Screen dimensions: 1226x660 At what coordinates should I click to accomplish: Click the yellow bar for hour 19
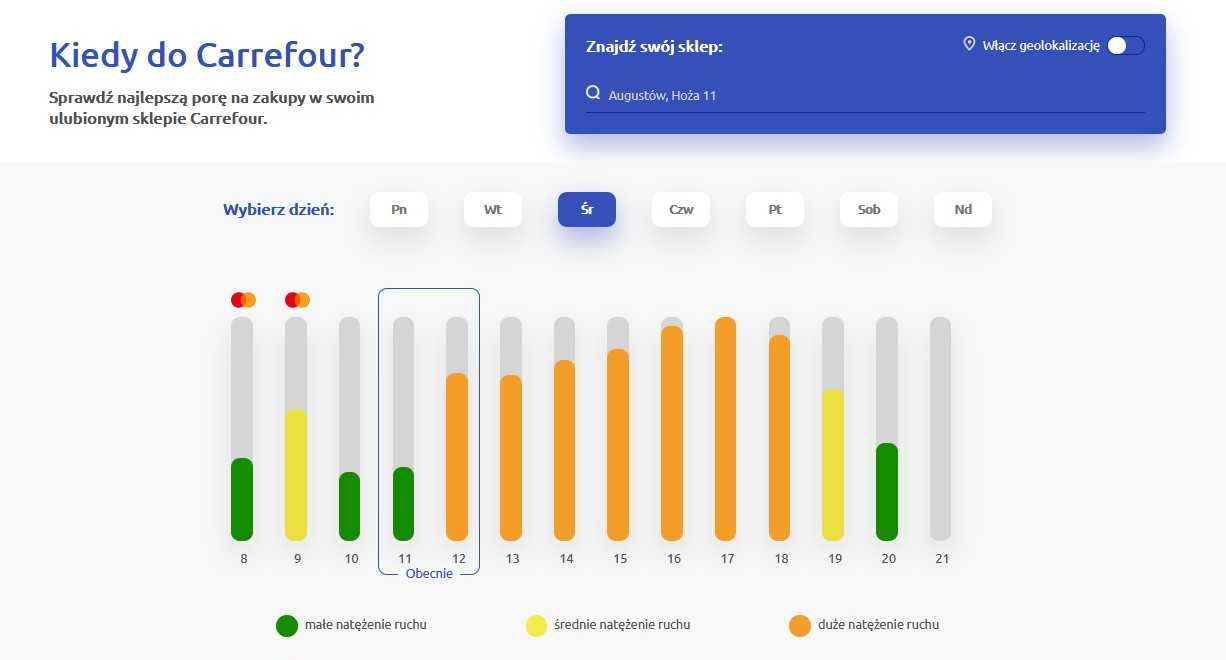pos(833,465)
